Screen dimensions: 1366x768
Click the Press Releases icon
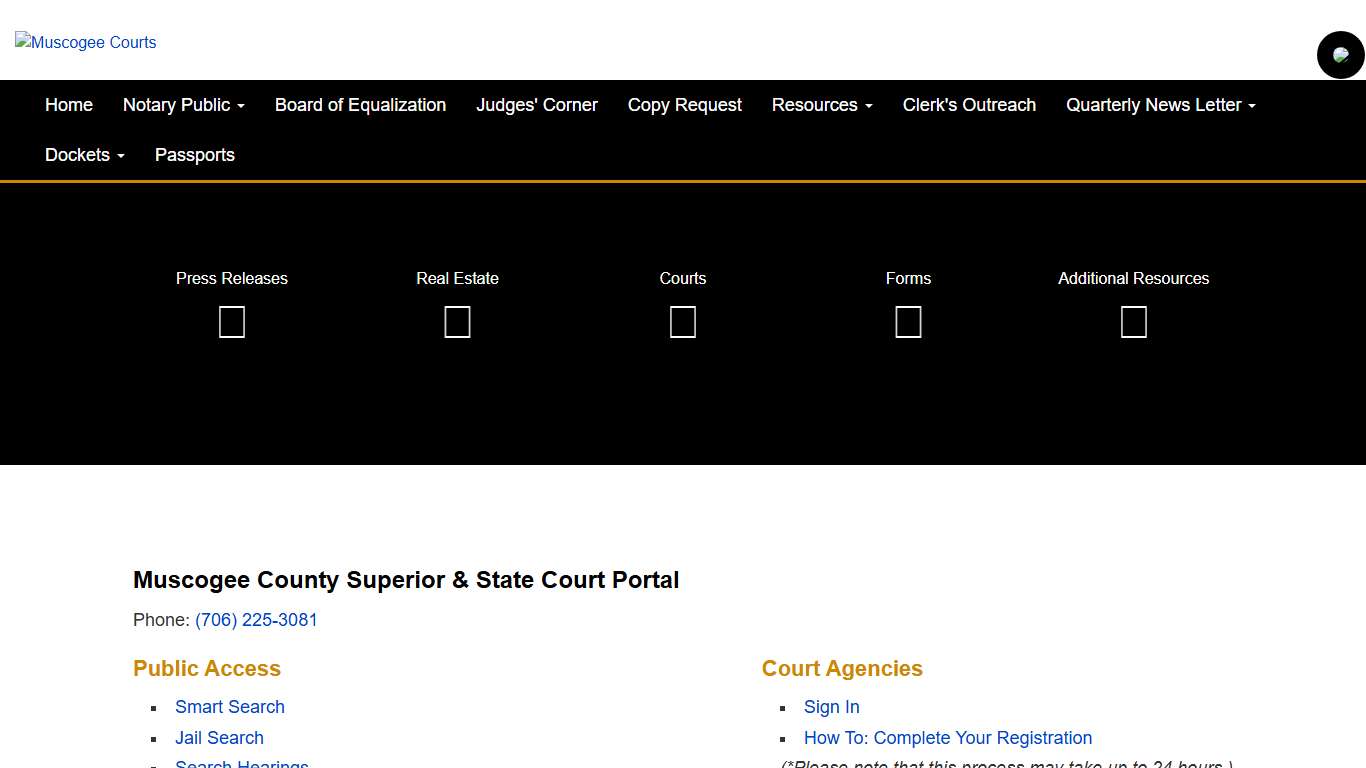pyautogui.click(x=231, y=321)
